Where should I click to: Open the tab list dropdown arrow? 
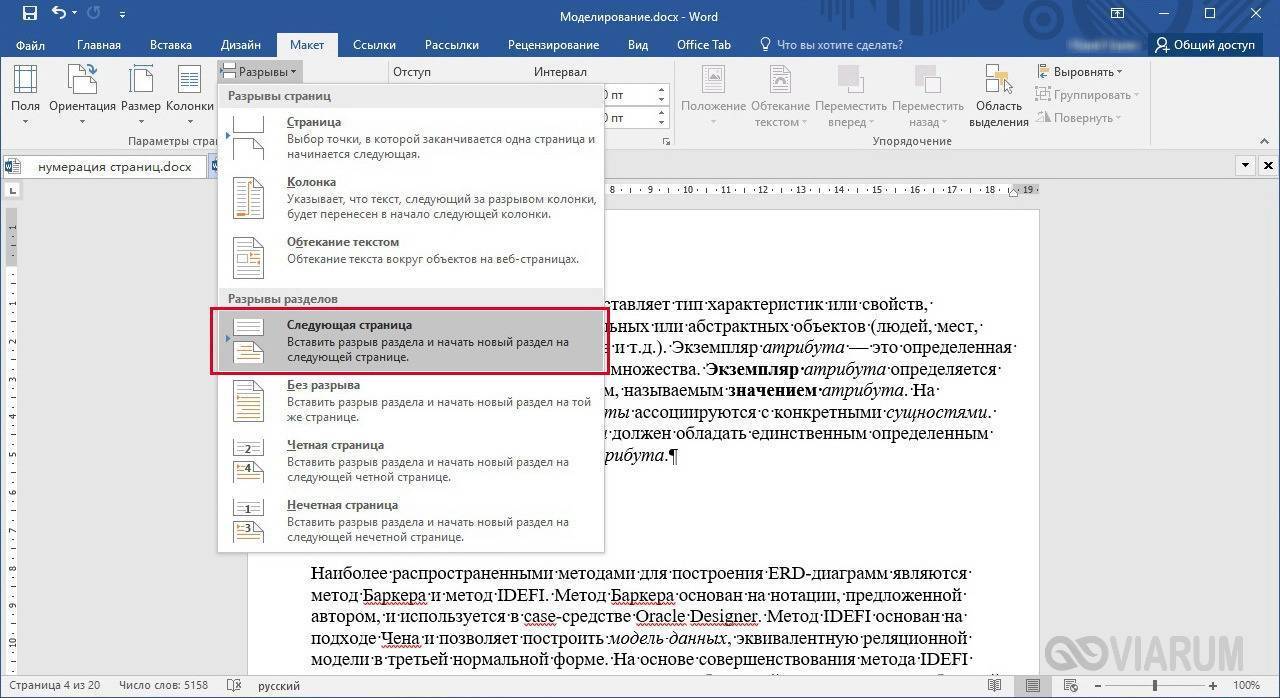click(x=1246, y=165)
